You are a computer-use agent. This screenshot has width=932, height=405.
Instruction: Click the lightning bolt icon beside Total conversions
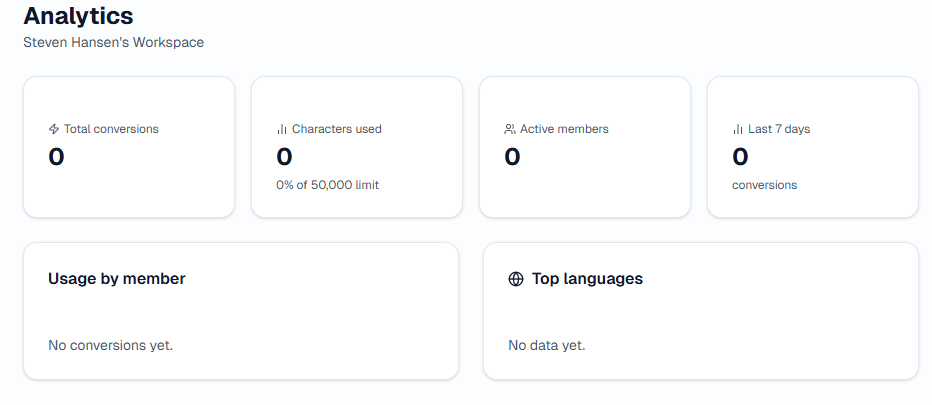tap(54, 129)
